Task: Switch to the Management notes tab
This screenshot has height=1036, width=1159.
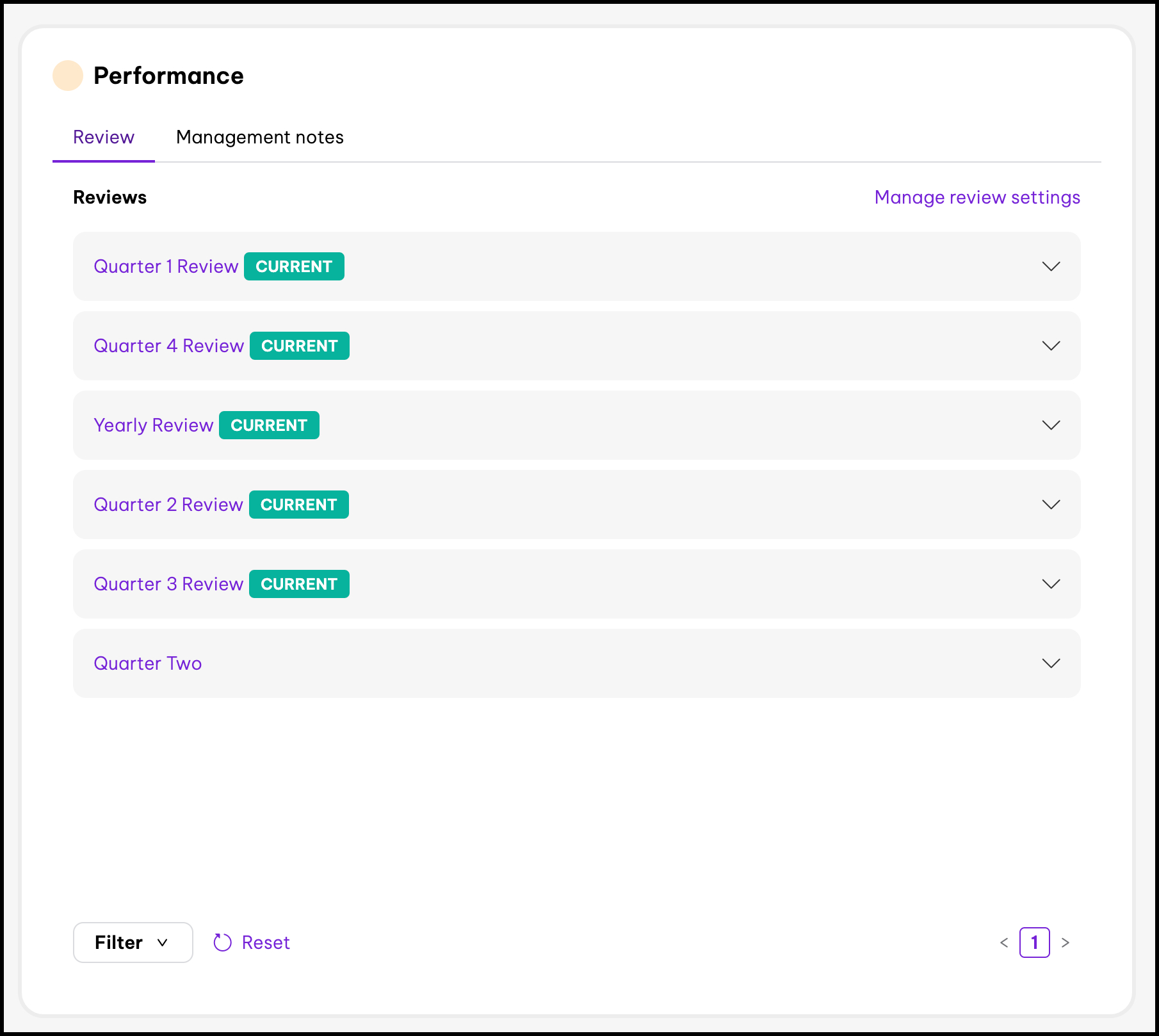Action: [x=259, y=137]
